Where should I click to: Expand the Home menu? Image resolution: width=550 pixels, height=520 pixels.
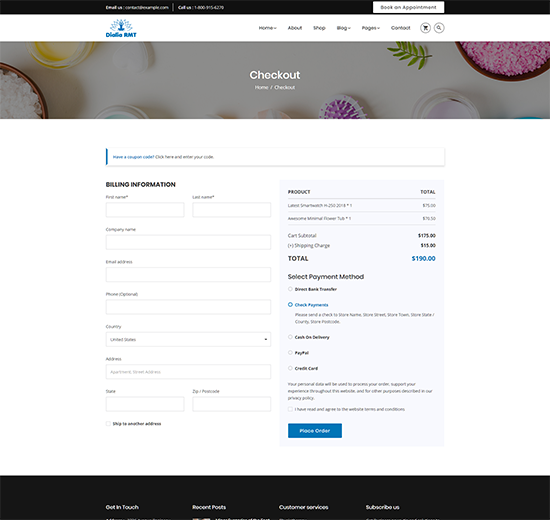click(x=267, y=28)
